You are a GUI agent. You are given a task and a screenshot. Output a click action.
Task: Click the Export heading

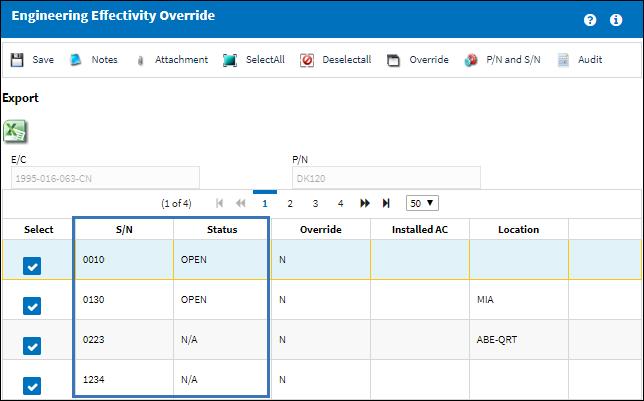(21, 98)
